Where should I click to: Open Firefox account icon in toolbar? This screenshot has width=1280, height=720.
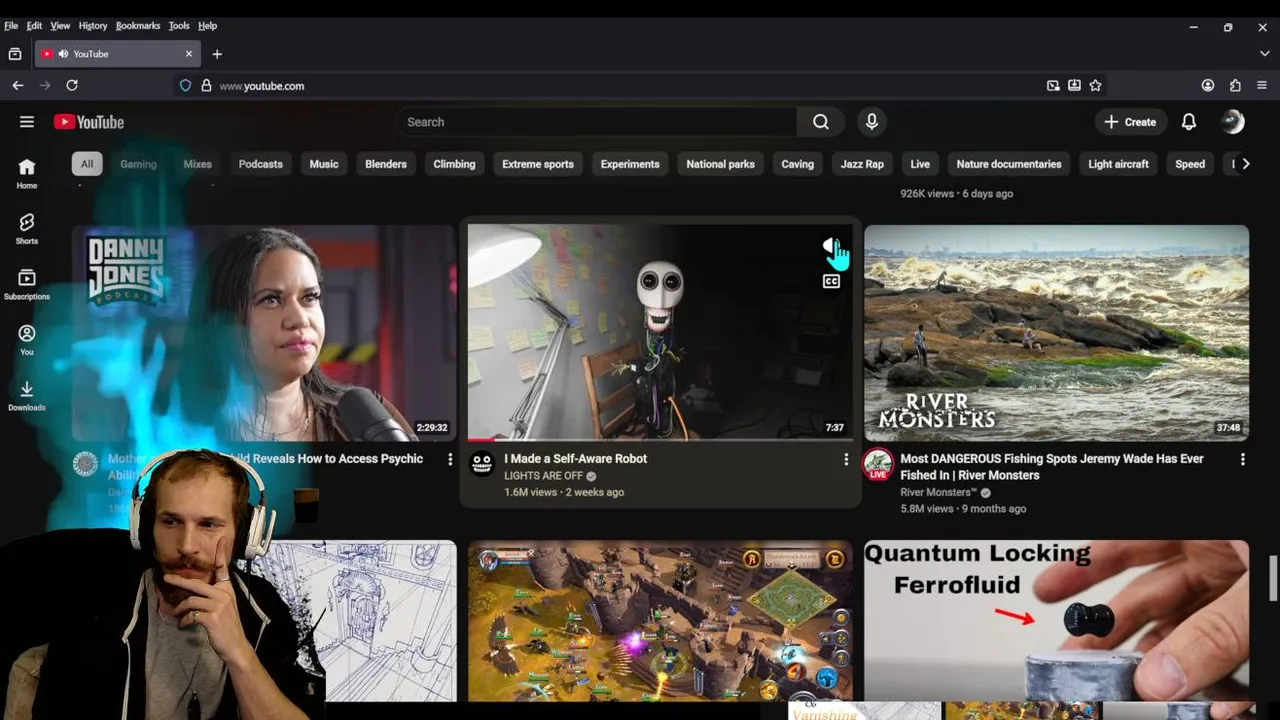click(1208, 86)
